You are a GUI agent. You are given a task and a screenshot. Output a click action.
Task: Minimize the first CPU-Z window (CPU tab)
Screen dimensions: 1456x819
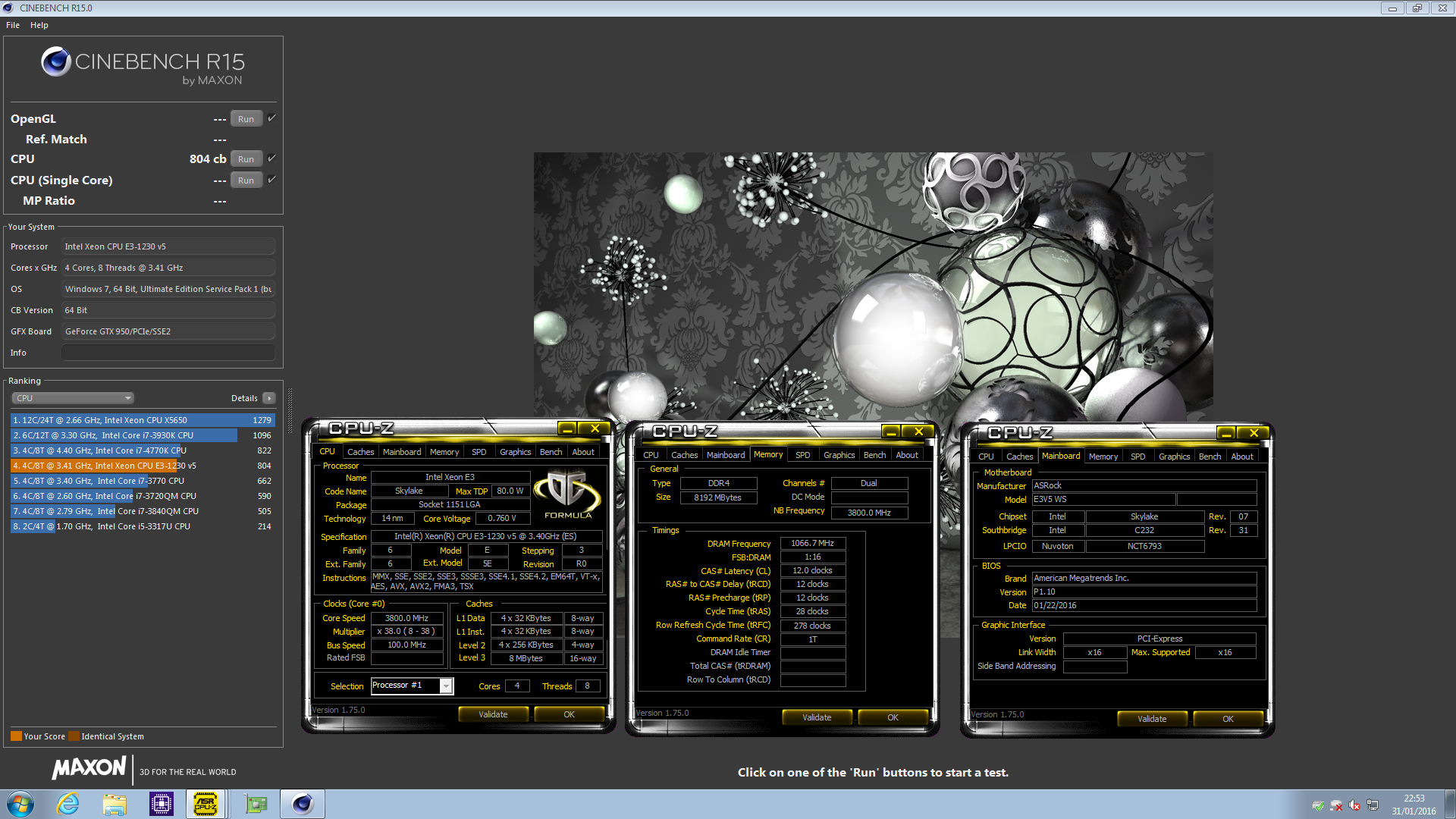[567, 429]
